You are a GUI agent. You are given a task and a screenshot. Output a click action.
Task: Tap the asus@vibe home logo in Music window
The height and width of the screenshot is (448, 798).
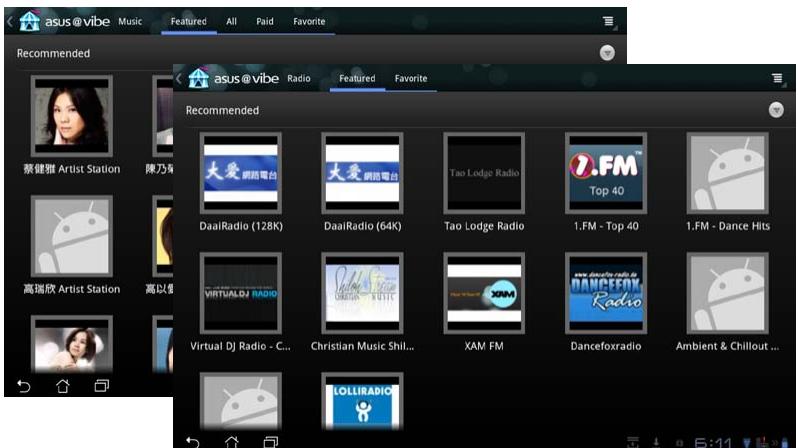point(30,21)
